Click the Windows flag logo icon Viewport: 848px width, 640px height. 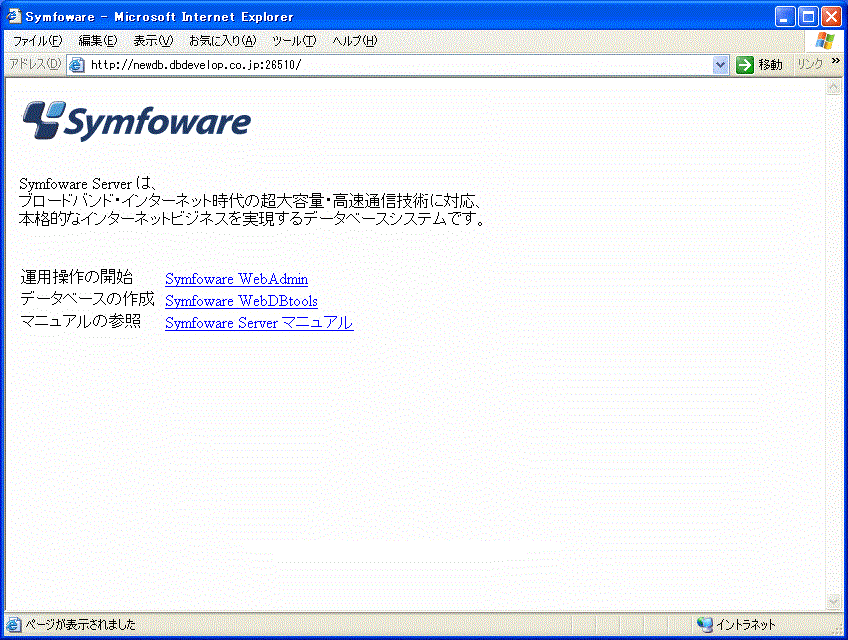825,41
